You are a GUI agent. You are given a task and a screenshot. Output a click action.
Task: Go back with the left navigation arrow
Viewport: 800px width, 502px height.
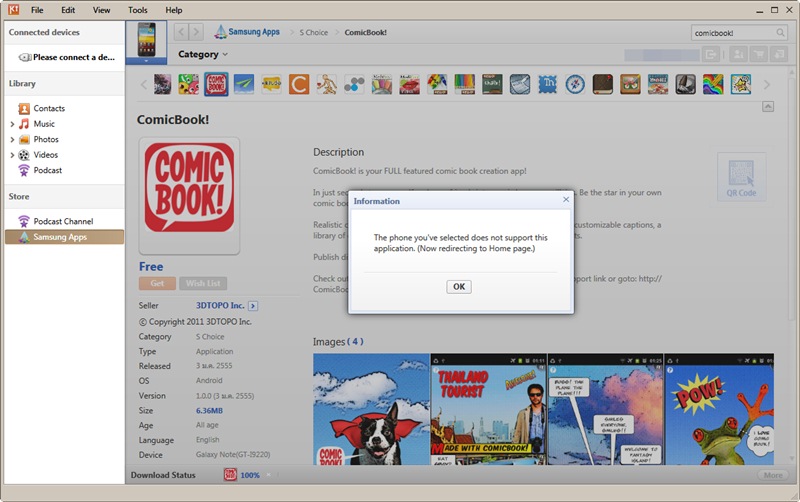coord(181,32)
